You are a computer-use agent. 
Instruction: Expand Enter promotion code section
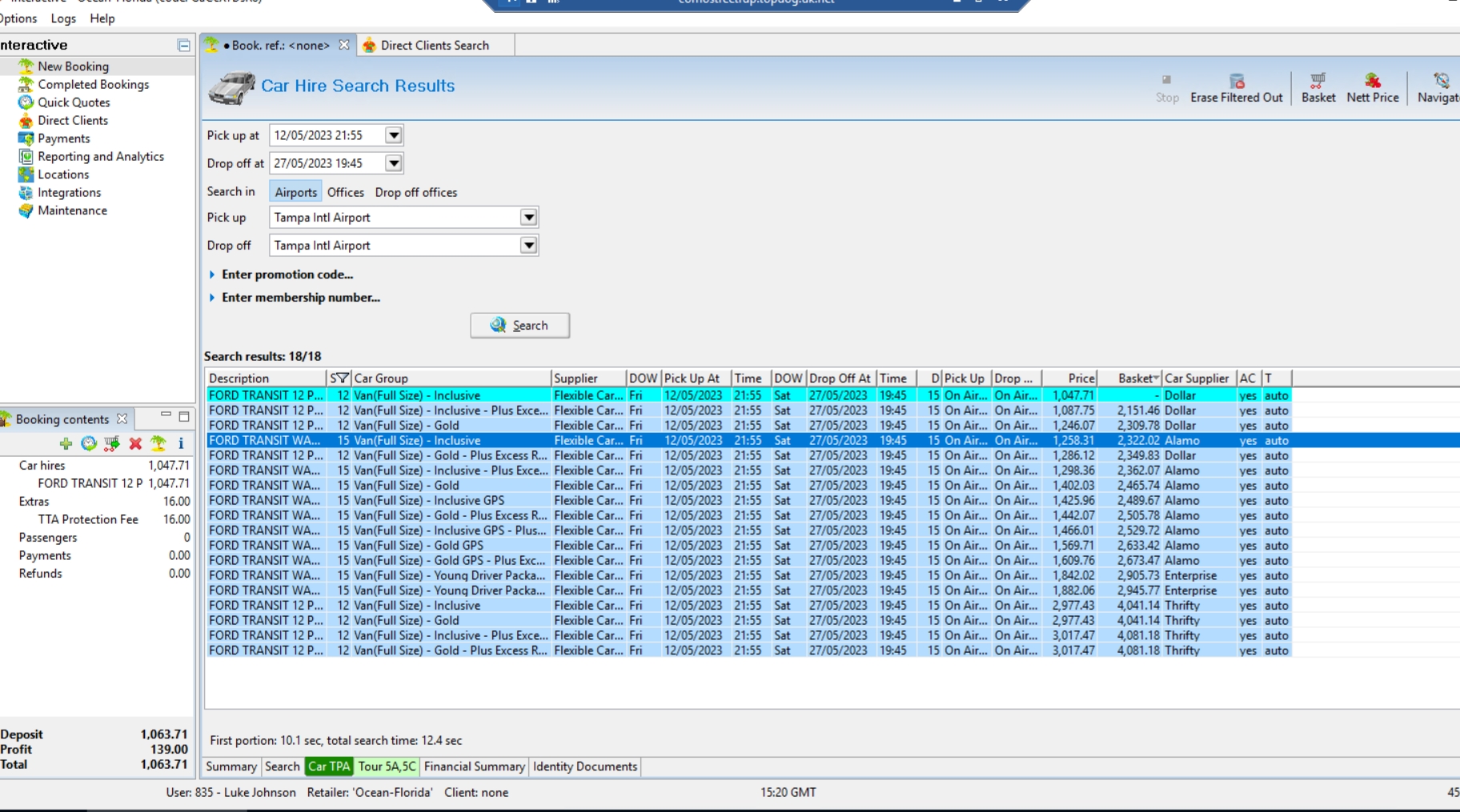click(x=211, y=274)
